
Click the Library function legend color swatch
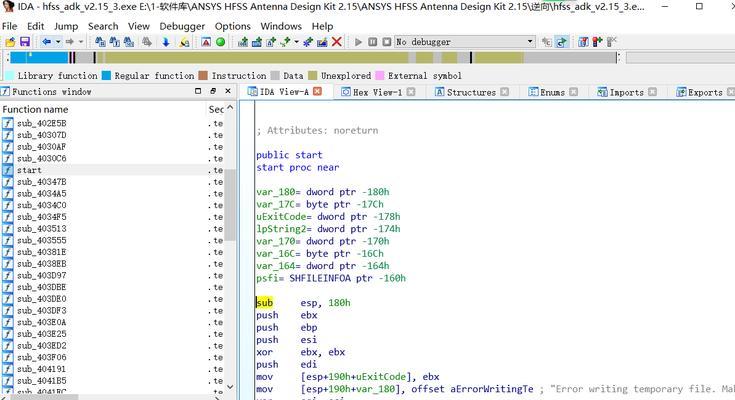coord(9,75)
